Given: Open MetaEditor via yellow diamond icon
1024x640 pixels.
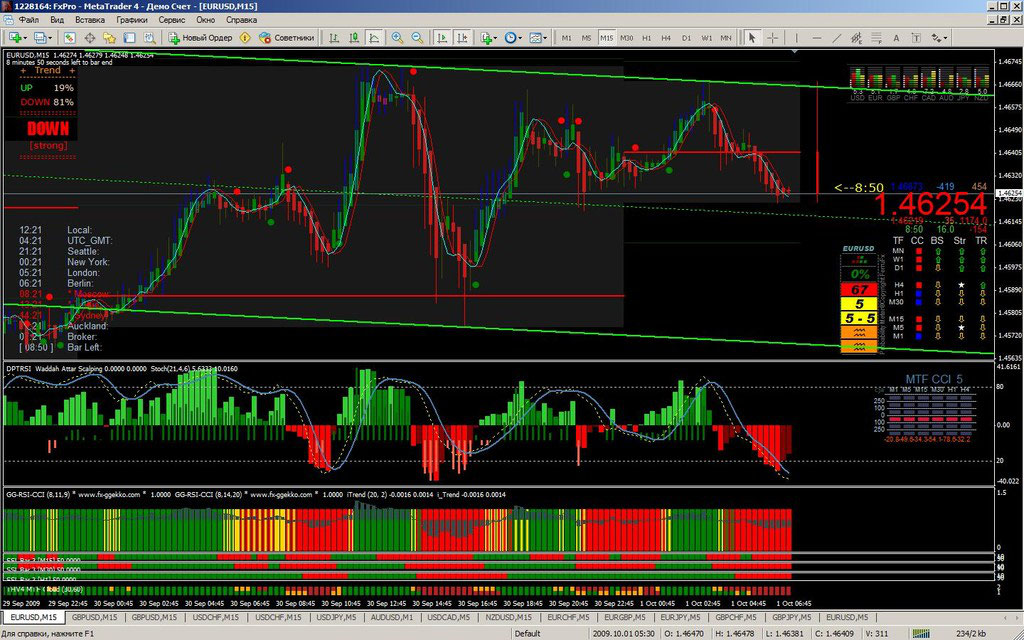Looking at the screenshot, I should click(245, 38).
